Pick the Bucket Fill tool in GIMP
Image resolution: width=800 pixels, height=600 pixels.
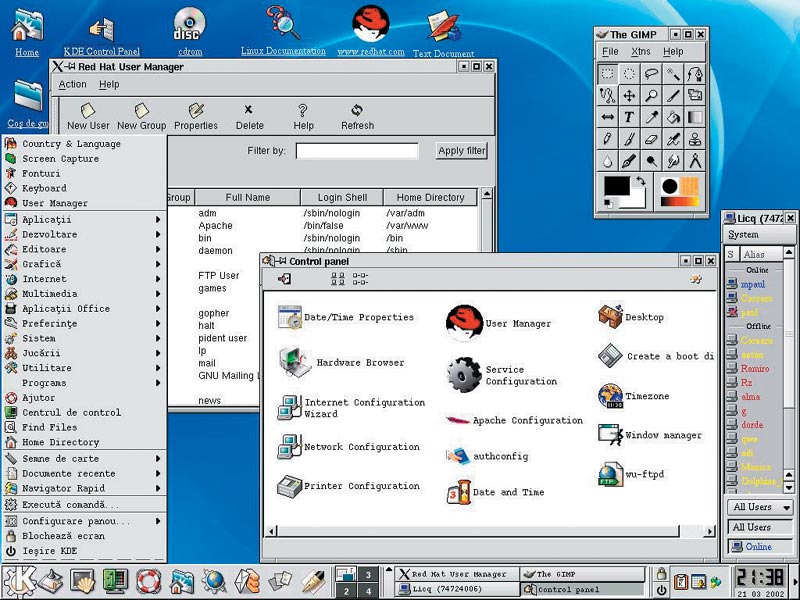click(x=673, y=117)
